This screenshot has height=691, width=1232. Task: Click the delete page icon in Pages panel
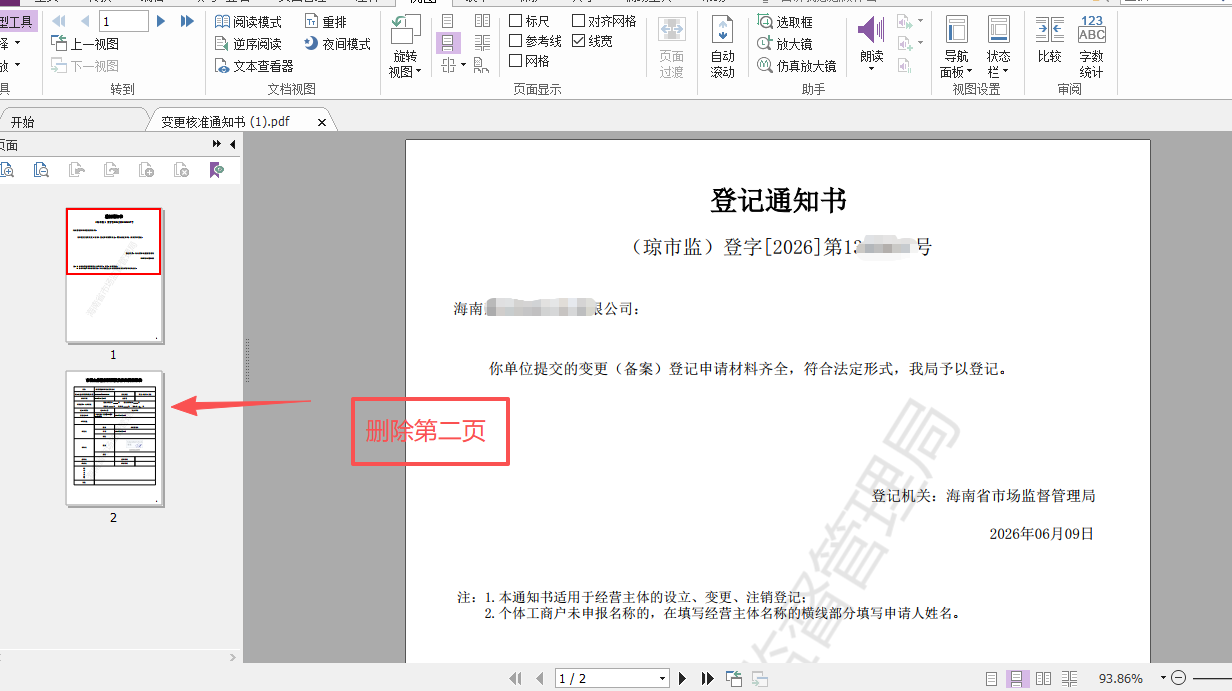click(181, 170)
